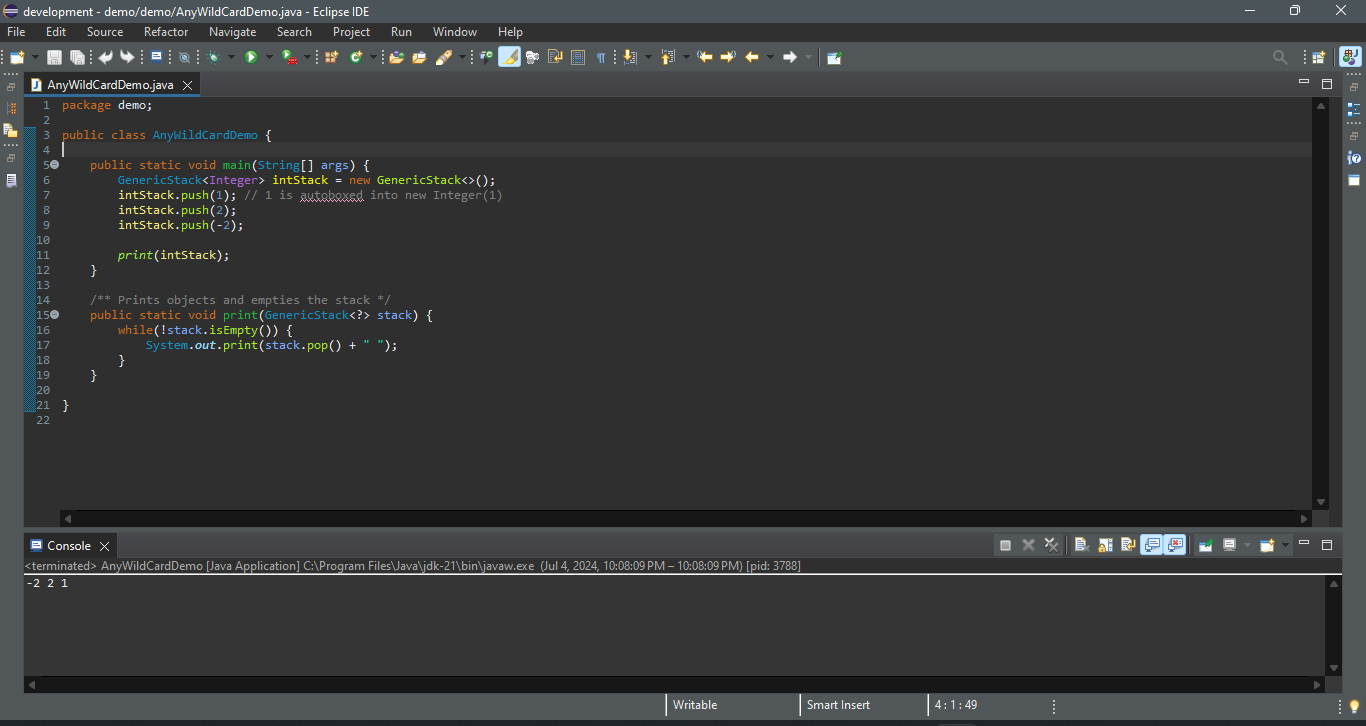Open the Next Annotation dropdown arrow
The height and width of the screenshot is (726, 1366).
649,58
